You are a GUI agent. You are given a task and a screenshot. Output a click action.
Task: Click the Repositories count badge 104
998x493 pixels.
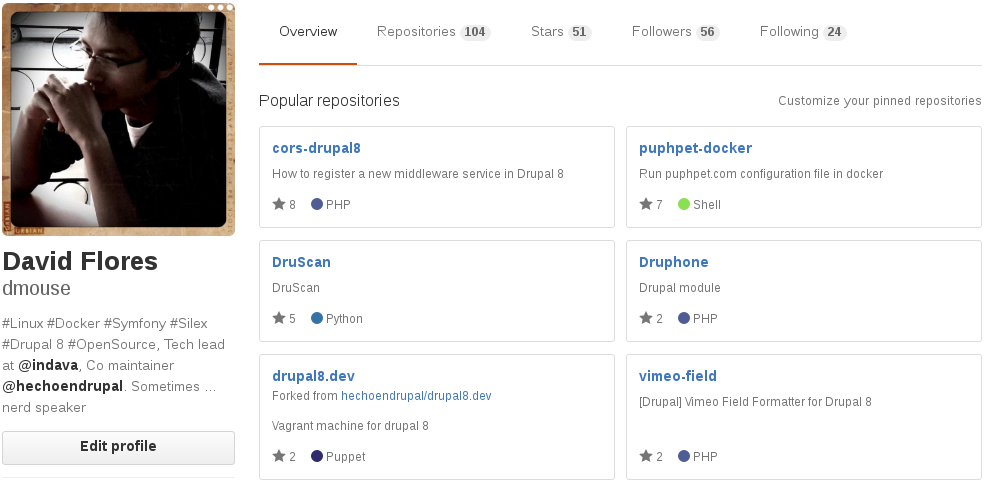point(475,32)
